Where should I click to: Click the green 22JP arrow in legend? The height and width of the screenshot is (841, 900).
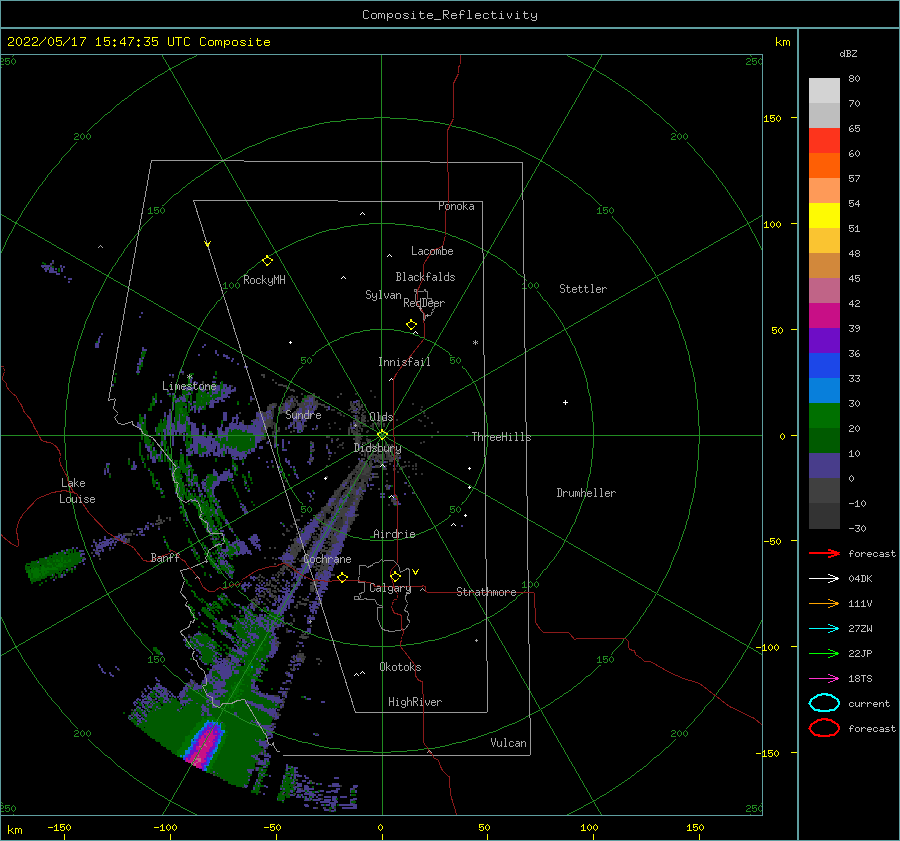pos(824,653)
